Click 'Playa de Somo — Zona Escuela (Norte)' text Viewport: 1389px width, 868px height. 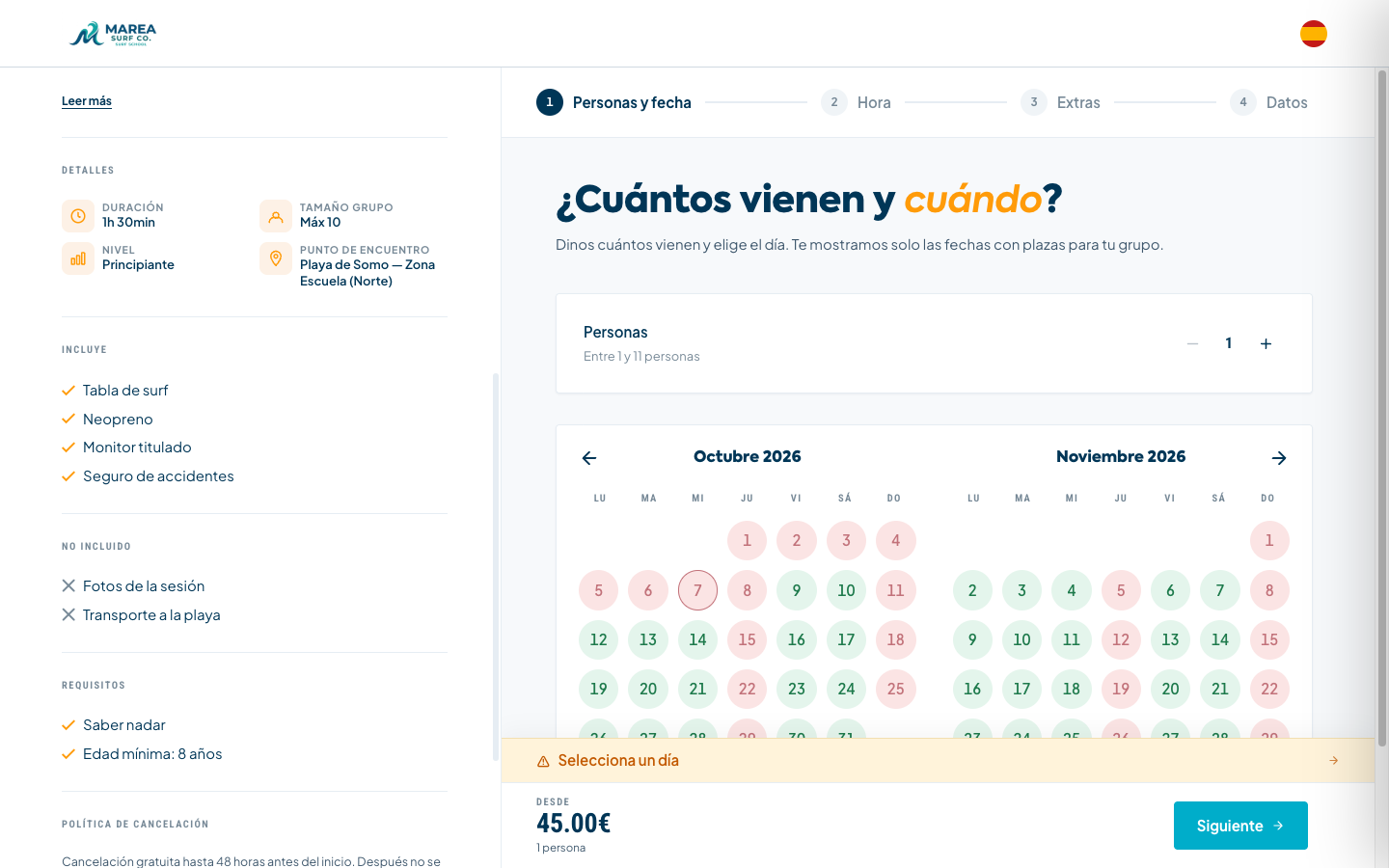(x=368, y=273)
